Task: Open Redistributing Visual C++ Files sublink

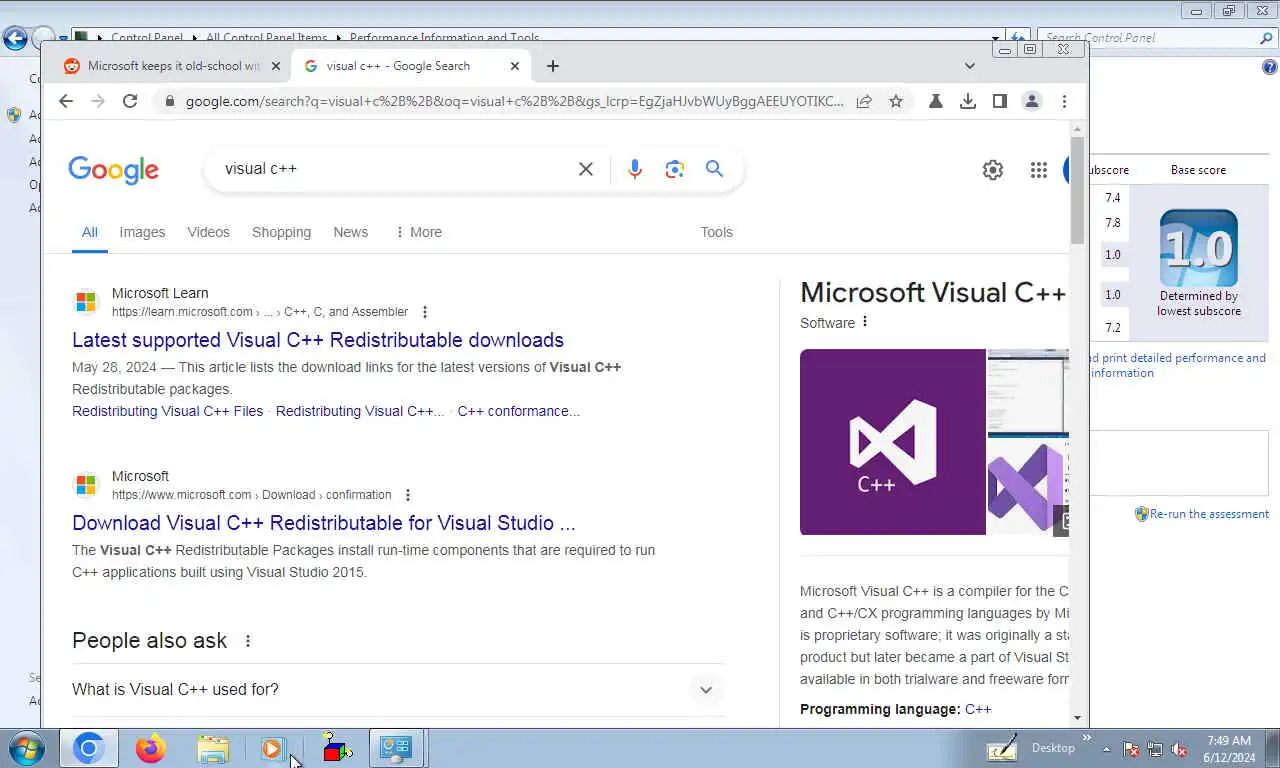Action: tap(167, 411)
